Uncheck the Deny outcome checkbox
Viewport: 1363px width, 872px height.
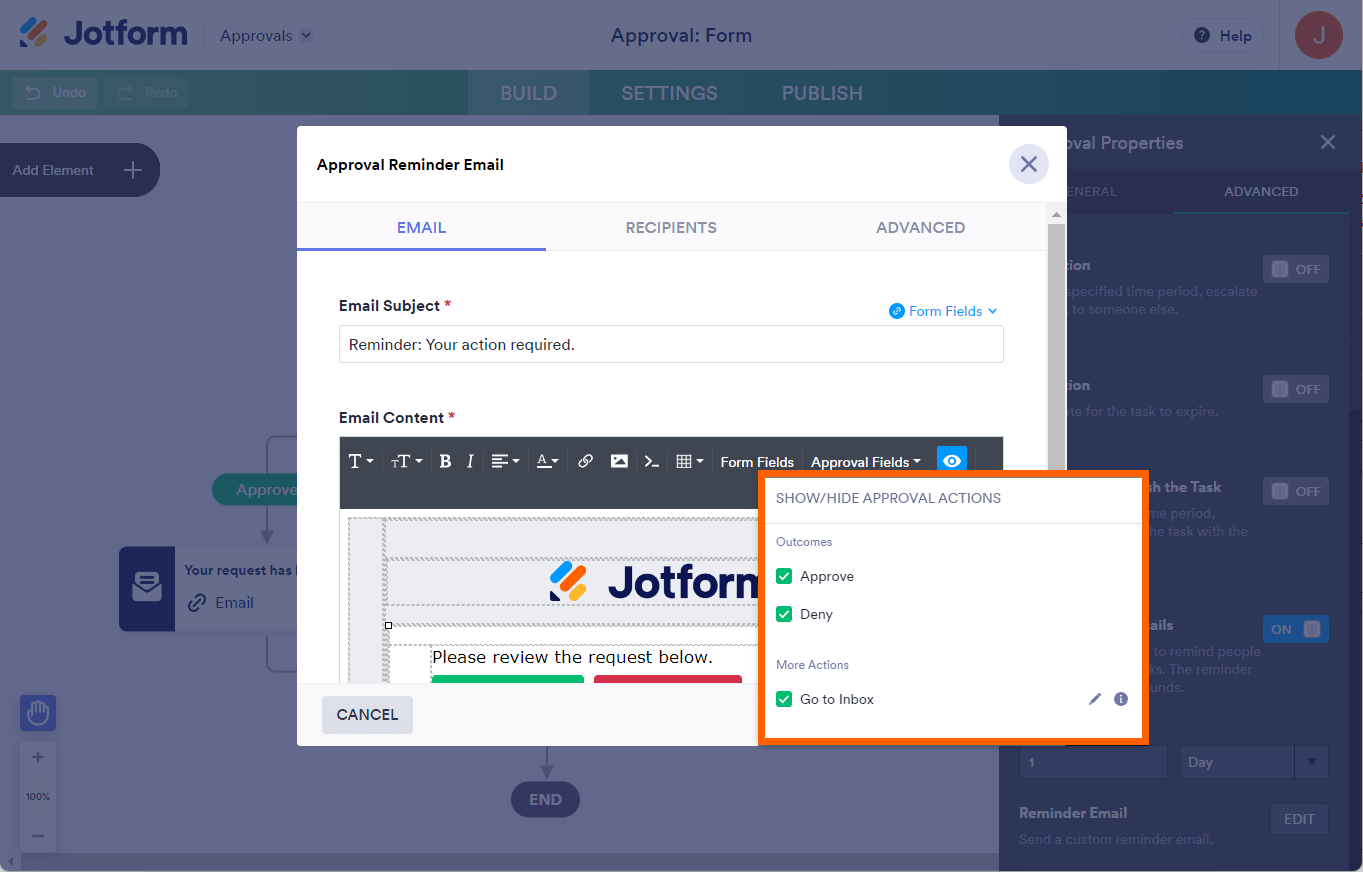pos(784,614)
